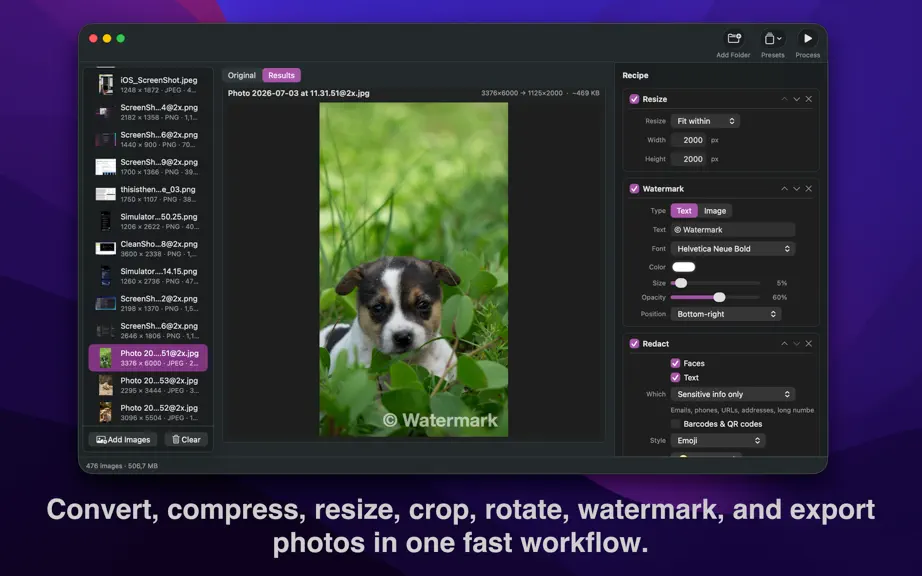Click the Add Images button
The image size is (922, 576).
point(123,440)
